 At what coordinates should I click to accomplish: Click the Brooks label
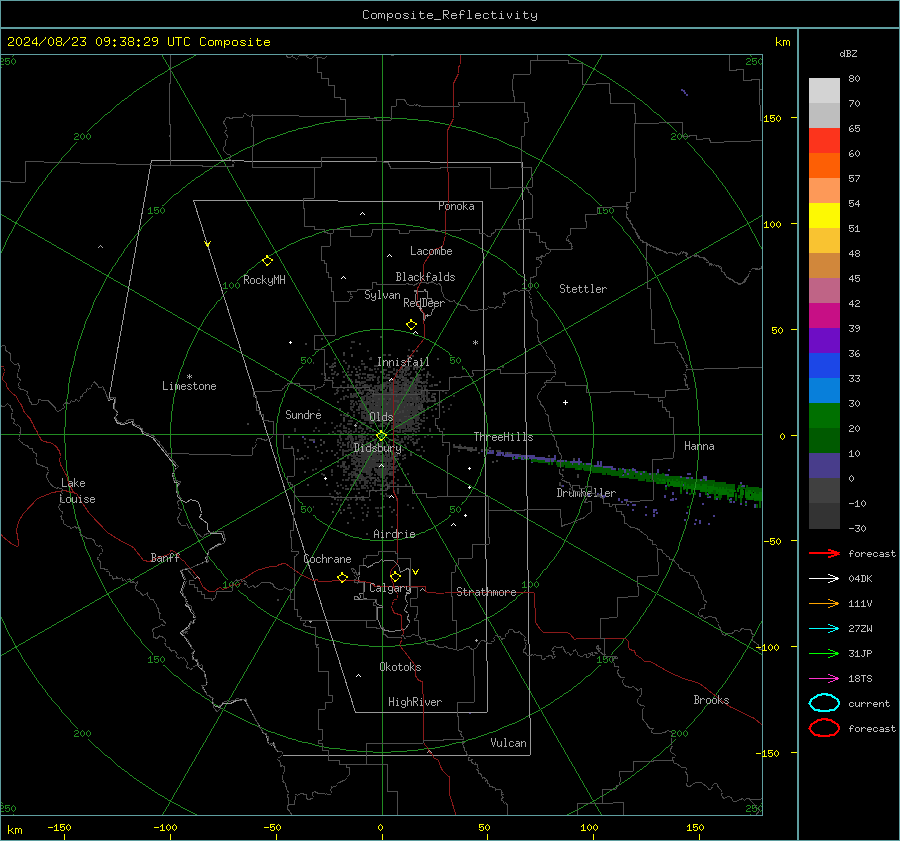point(711,700)
